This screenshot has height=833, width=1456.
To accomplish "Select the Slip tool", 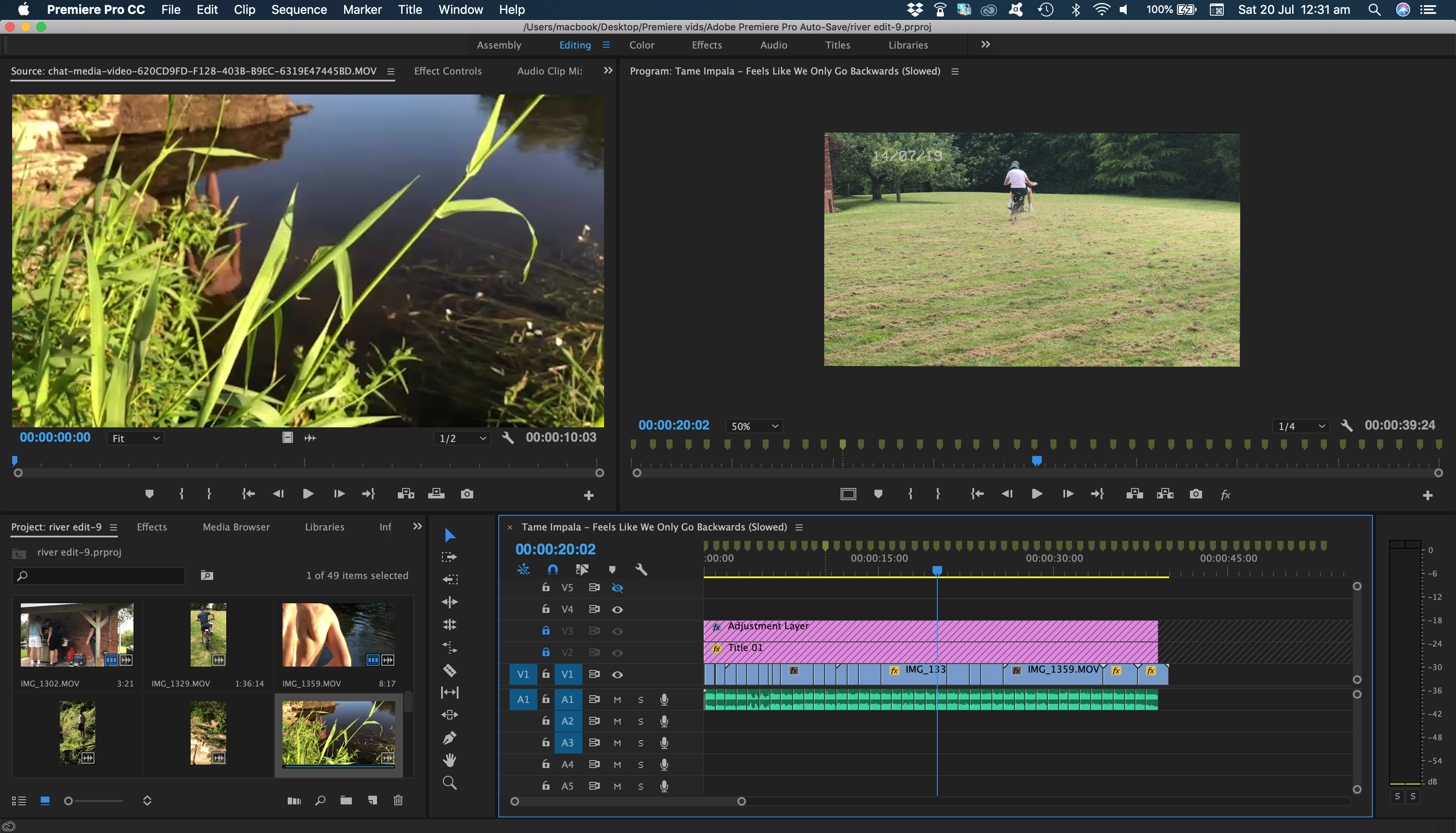I will point(449,692).
